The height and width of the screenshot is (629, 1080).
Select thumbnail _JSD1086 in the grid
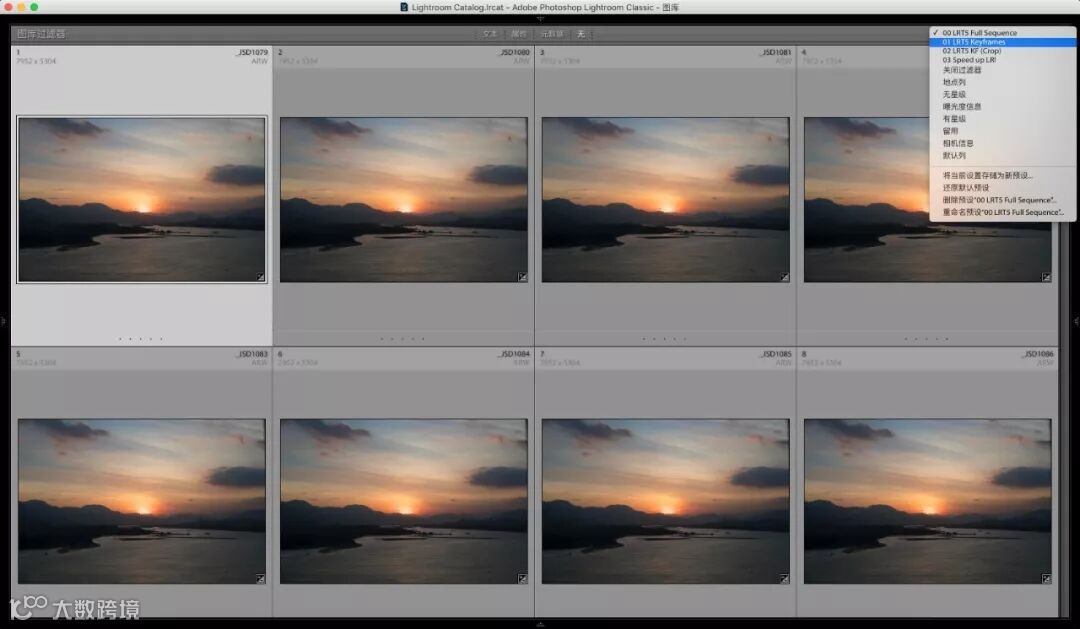click(928, 502)
